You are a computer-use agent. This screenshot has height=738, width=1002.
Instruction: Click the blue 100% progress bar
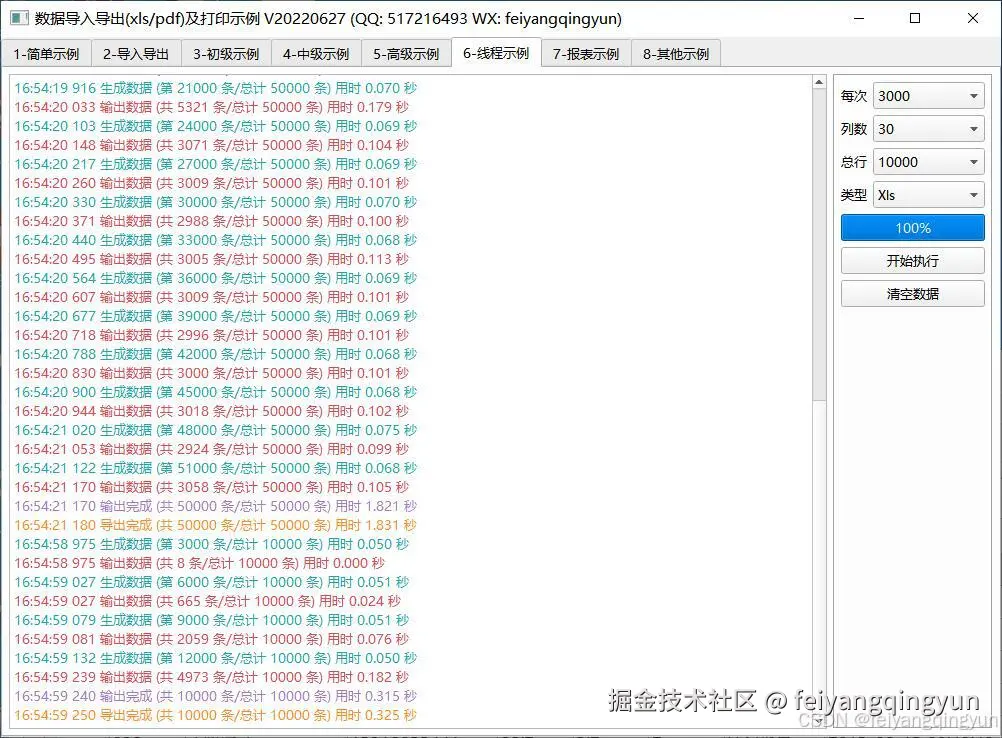coord(913,227)
